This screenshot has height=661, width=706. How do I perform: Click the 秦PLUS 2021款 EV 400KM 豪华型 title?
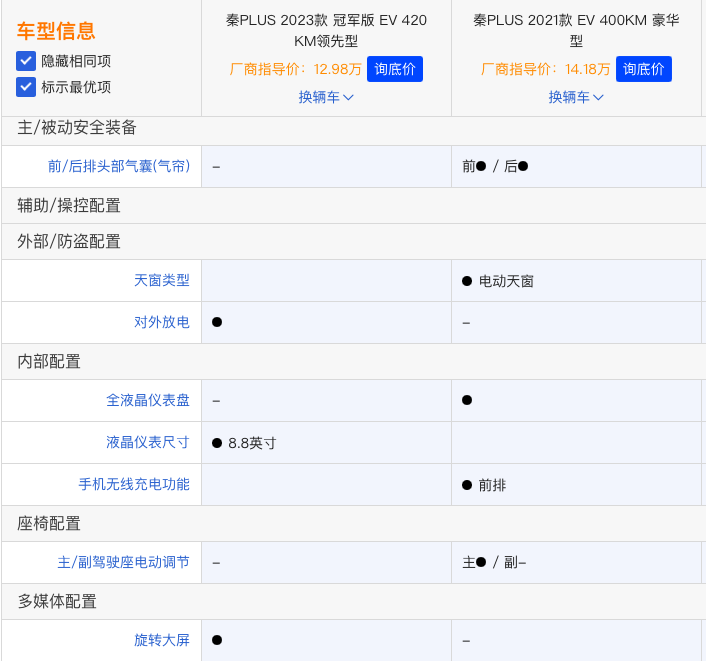pos(576,30)
